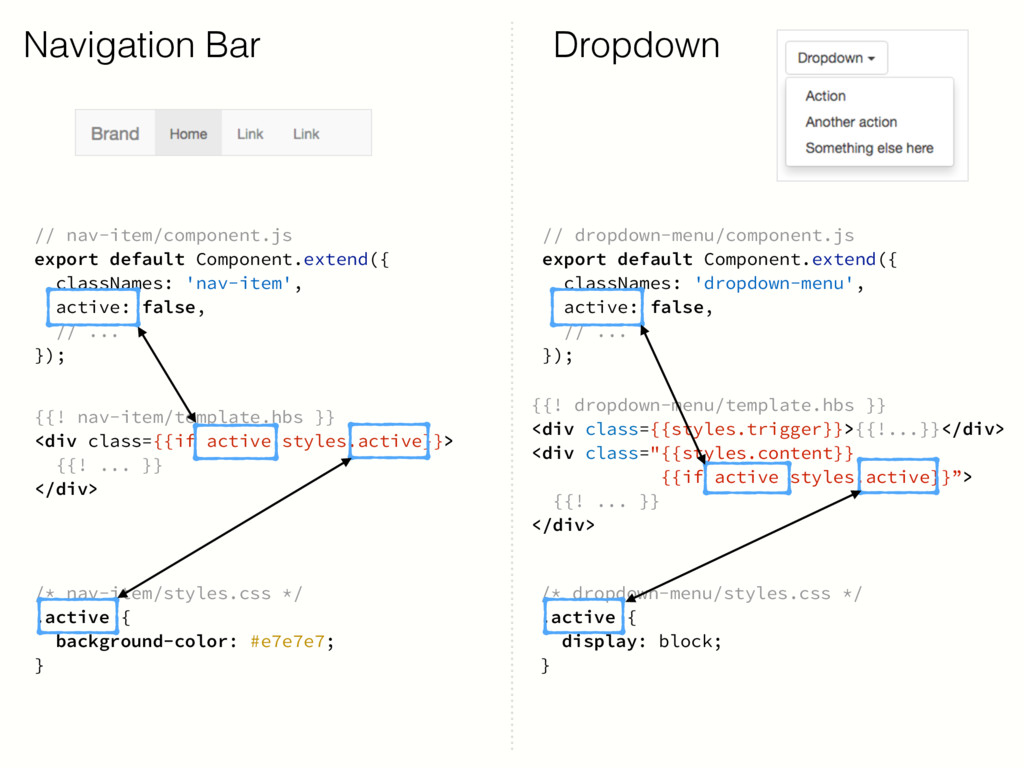Click the {{styles.content}} expression

[758, 453]
